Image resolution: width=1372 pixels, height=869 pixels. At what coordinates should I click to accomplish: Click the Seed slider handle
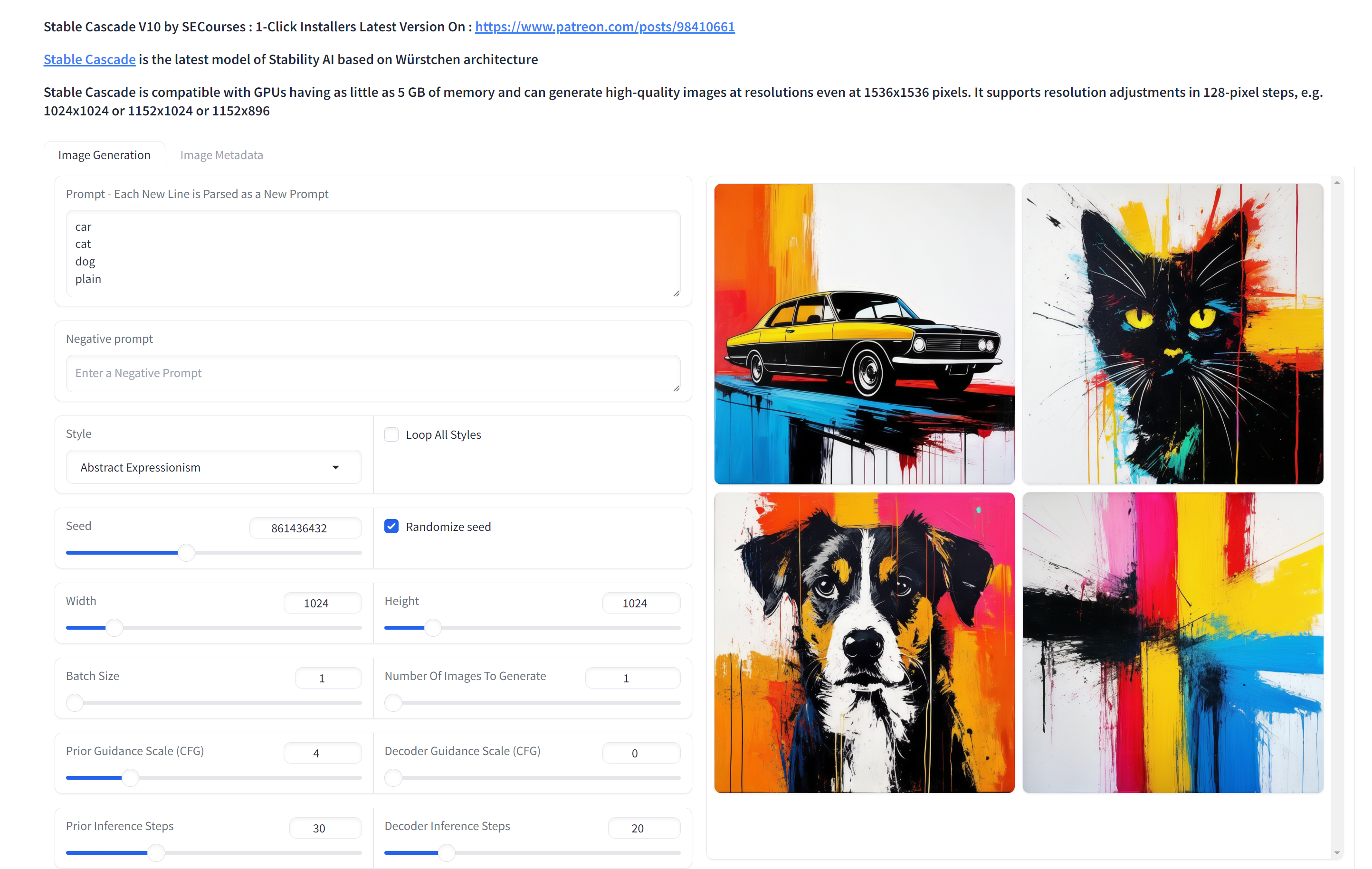(x=186, y=552)
